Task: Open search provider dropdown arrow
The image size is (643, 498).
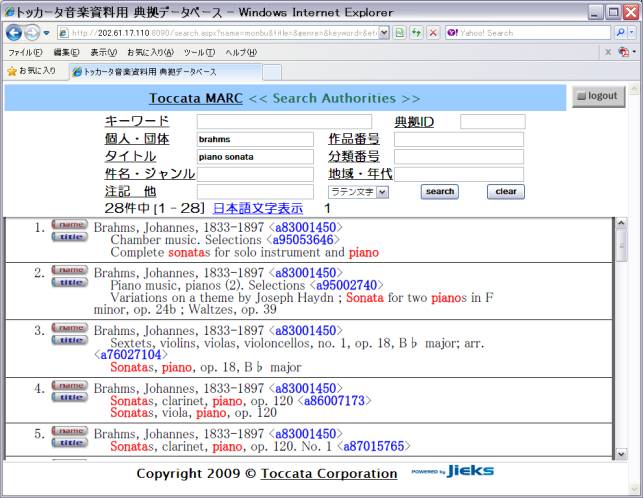Action: pyautogui.click(x=632, y=33)
